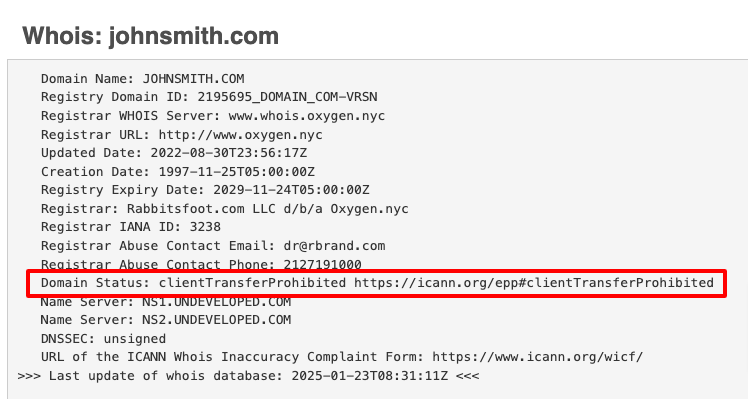Click the Registry Domain ID value

(288, 97)
